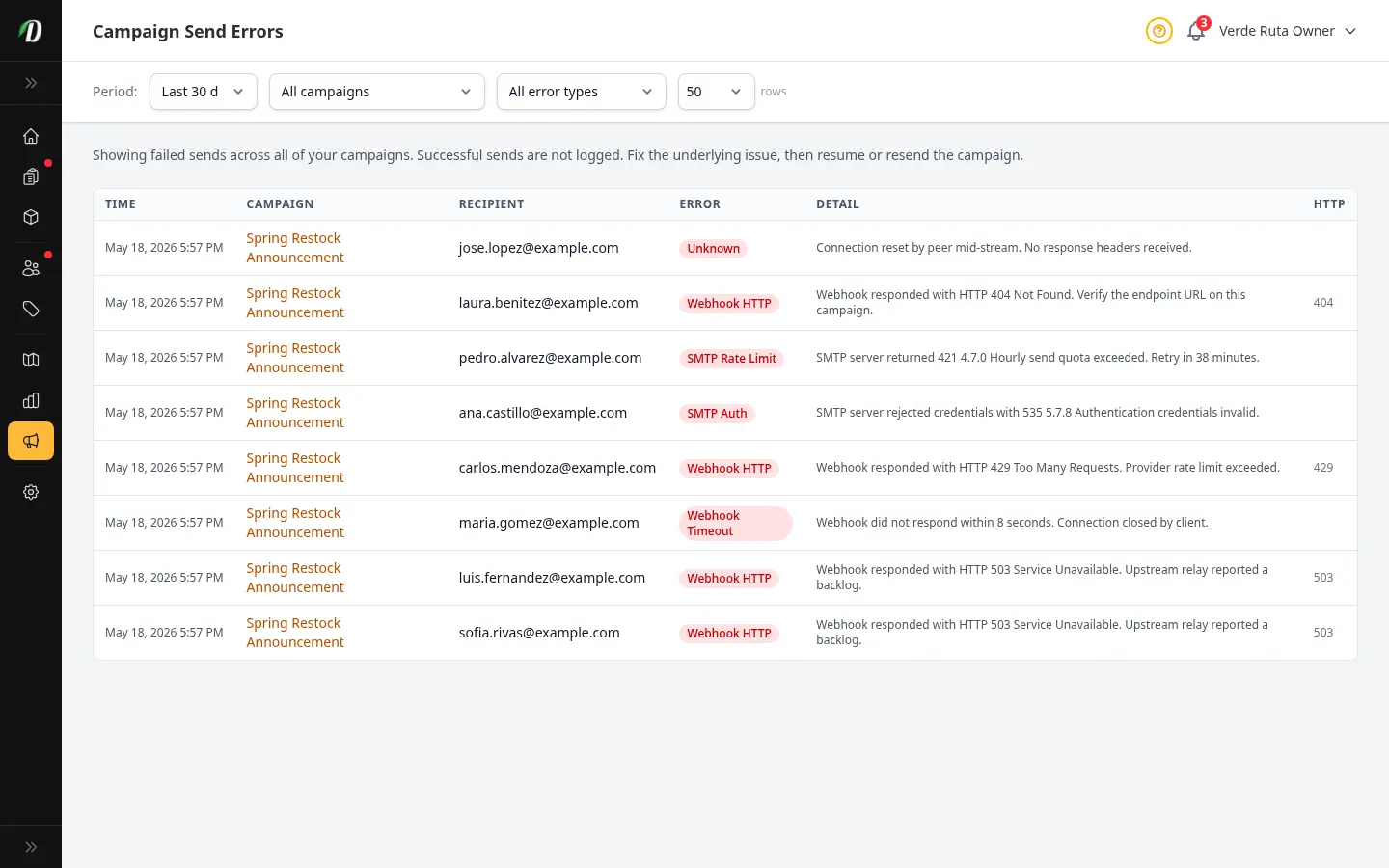Click the CAMPAIGN column header
This screenshot has width=1389, height=868.
pos(280,204)
